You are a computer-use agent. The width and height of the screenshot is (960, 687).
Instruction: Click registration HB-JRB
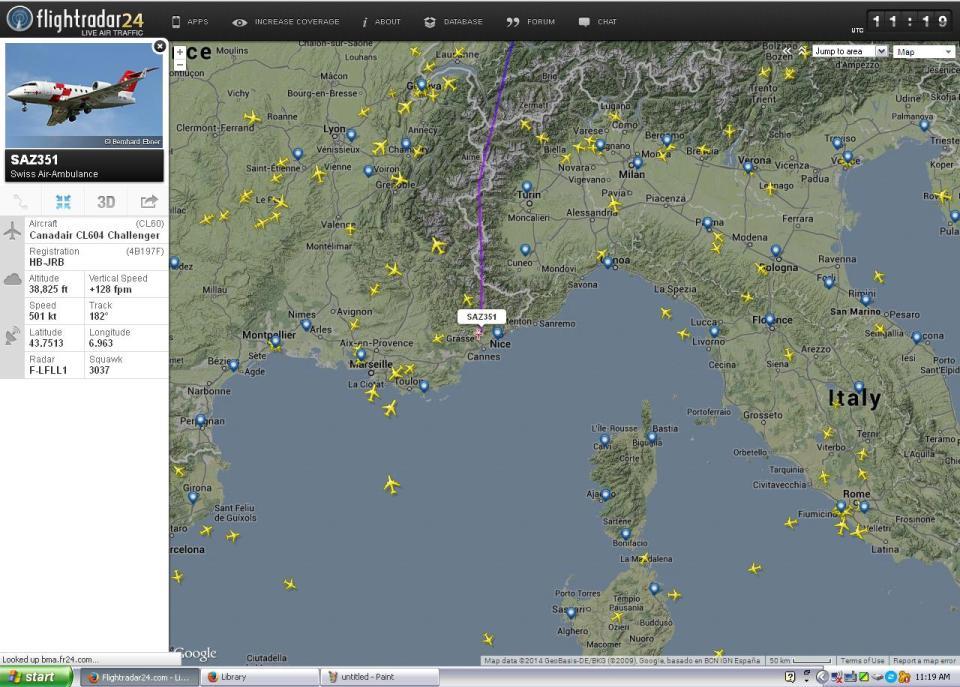click(x=47, y=262)
